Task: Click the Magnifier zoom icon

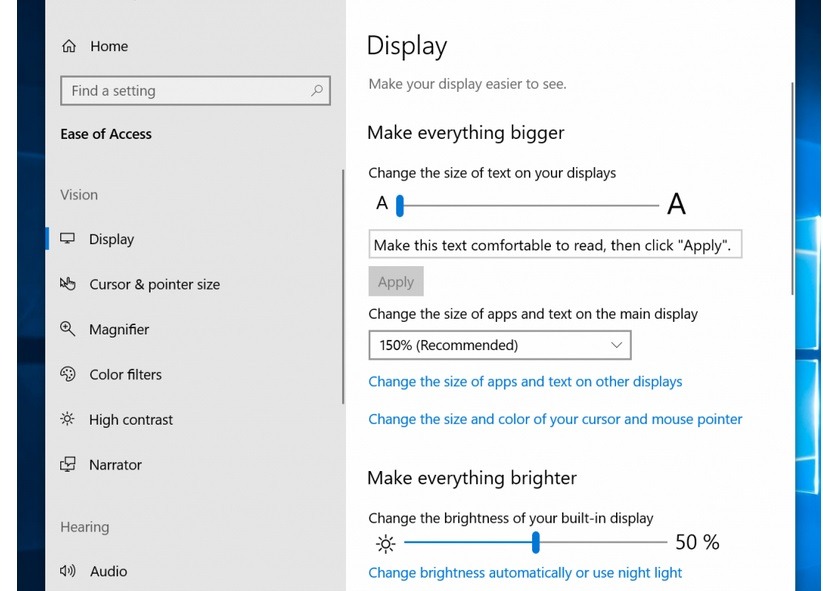Action: [68, 329]
